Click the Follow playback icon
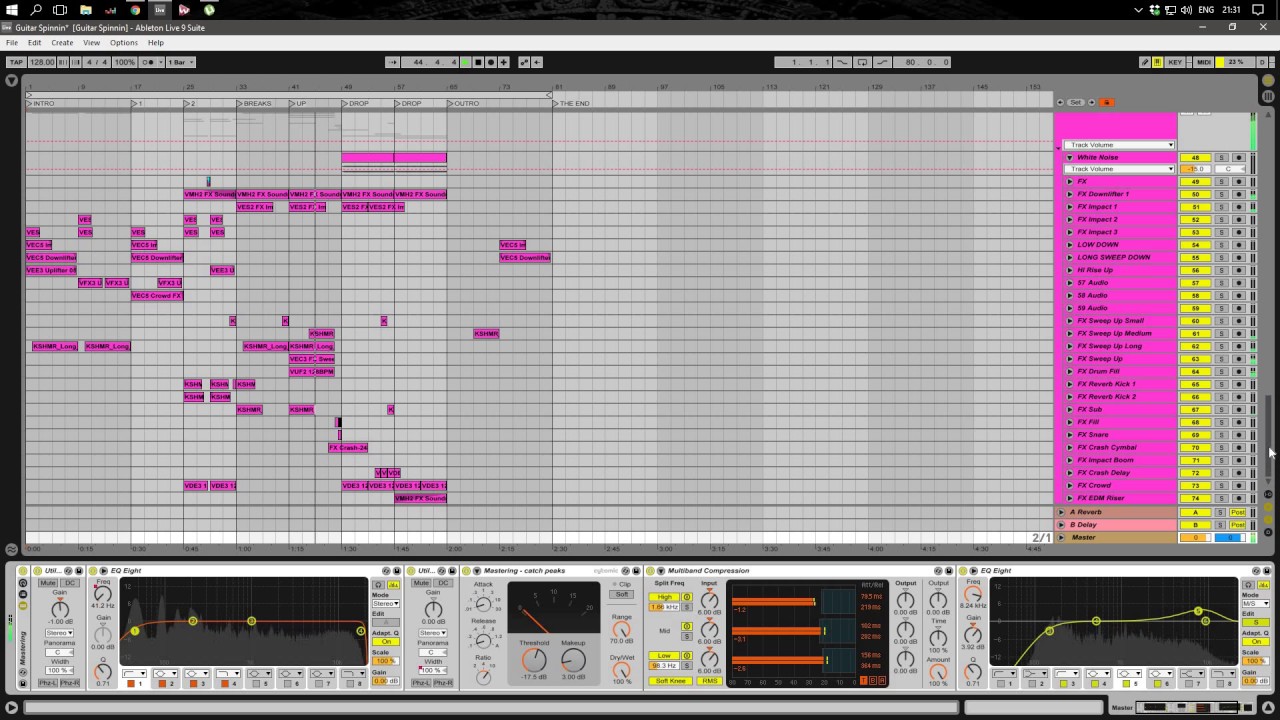The width and height of the screenshot is (1280, 720). pos(393,62)
